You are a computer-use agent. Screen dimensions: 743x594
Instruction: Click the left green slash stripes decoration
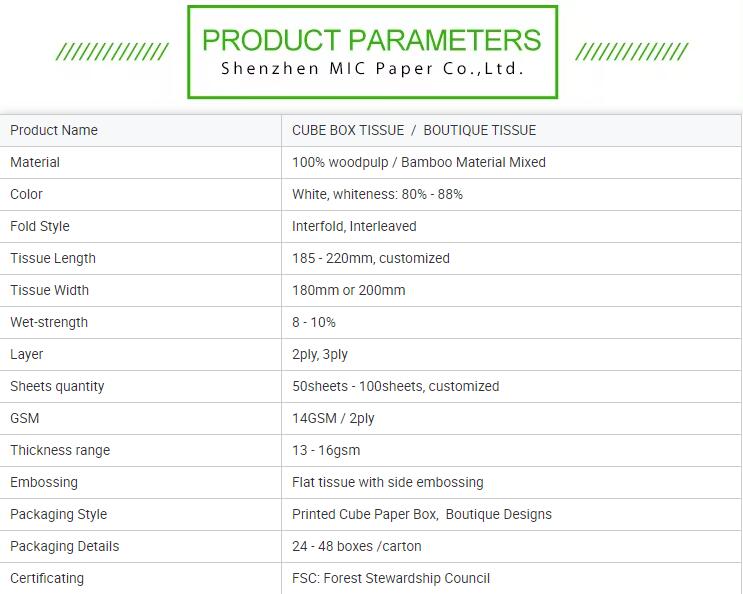(x=112, y=52)
